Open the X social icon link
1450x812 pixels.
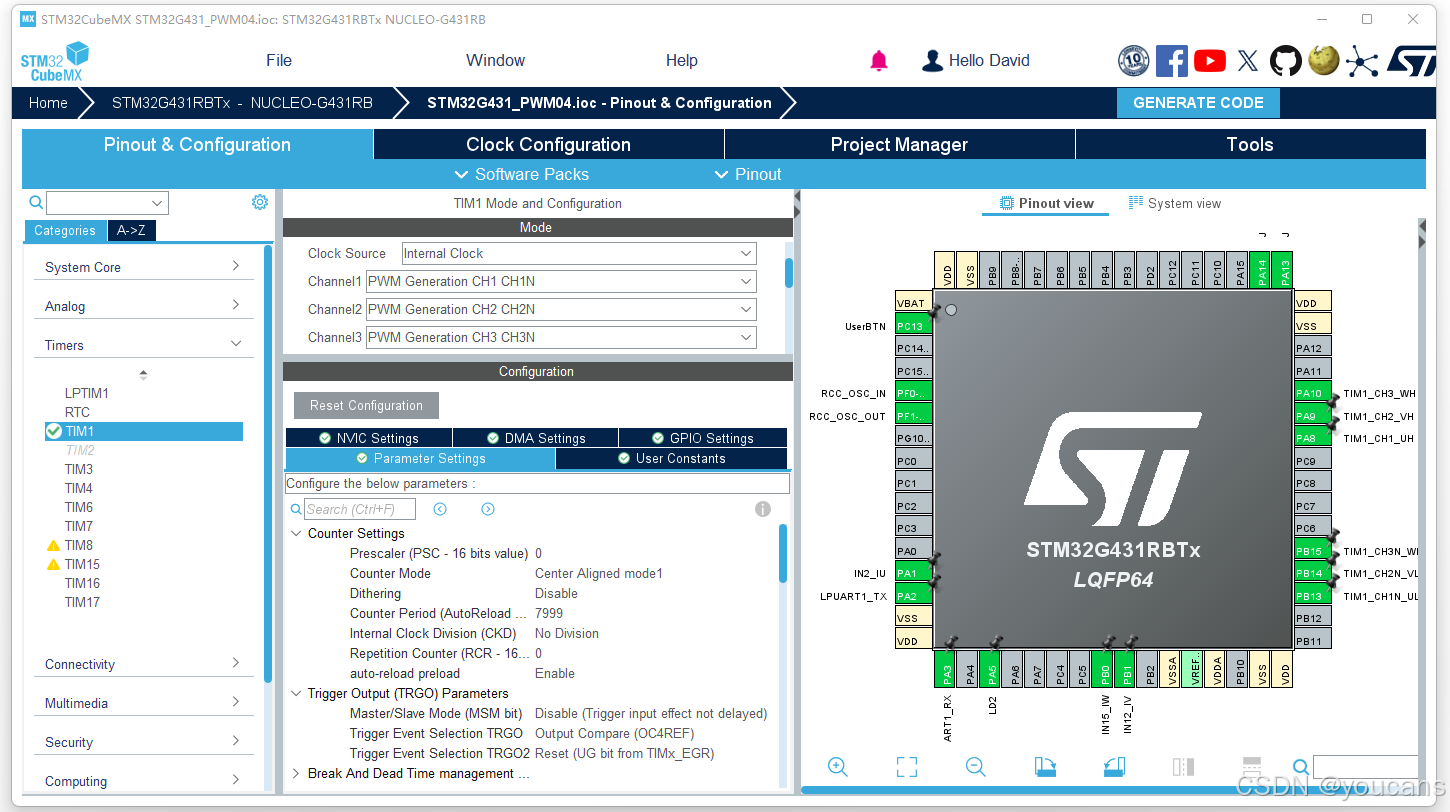pos(1248,61)
